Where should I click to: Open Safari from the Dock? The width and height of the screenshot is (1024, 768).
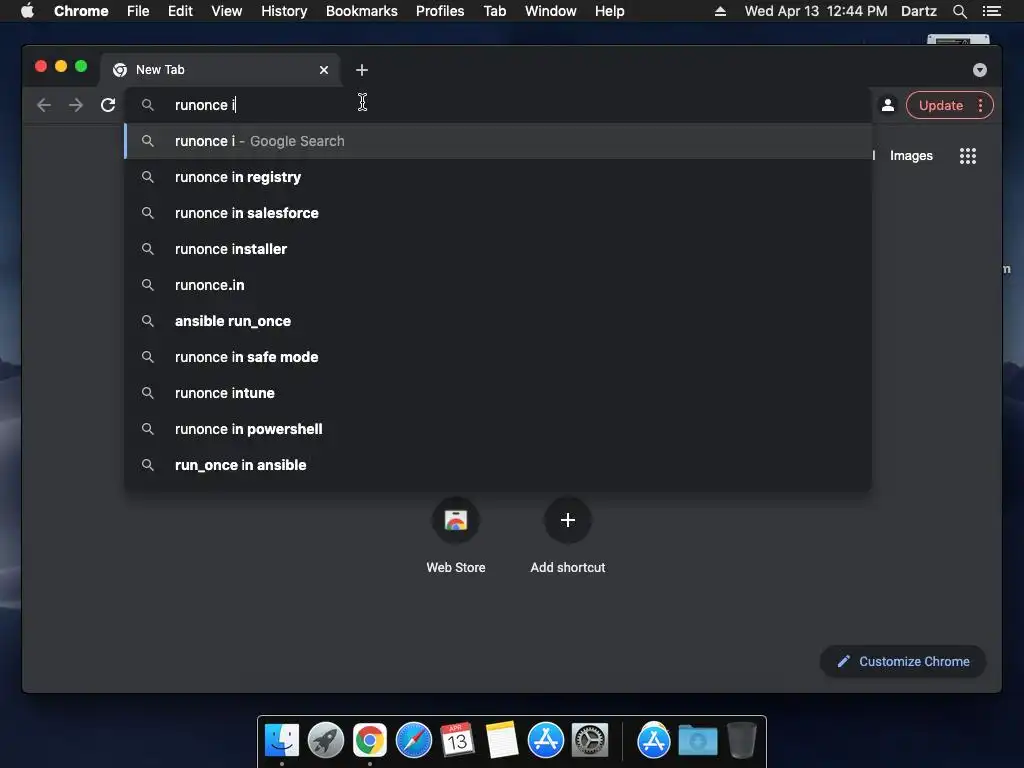[x=414, y=741]
